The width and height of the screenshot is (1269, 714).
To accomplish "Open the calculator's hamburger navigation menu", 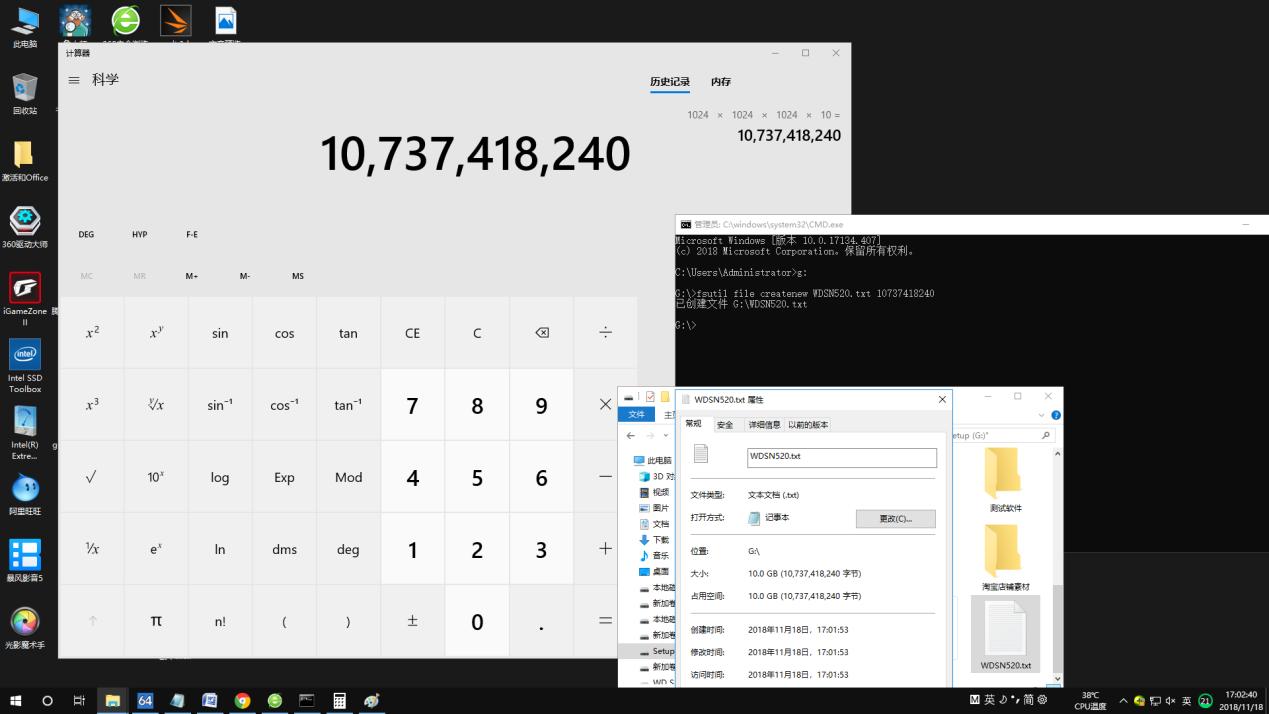I will [x=73, y=80].
